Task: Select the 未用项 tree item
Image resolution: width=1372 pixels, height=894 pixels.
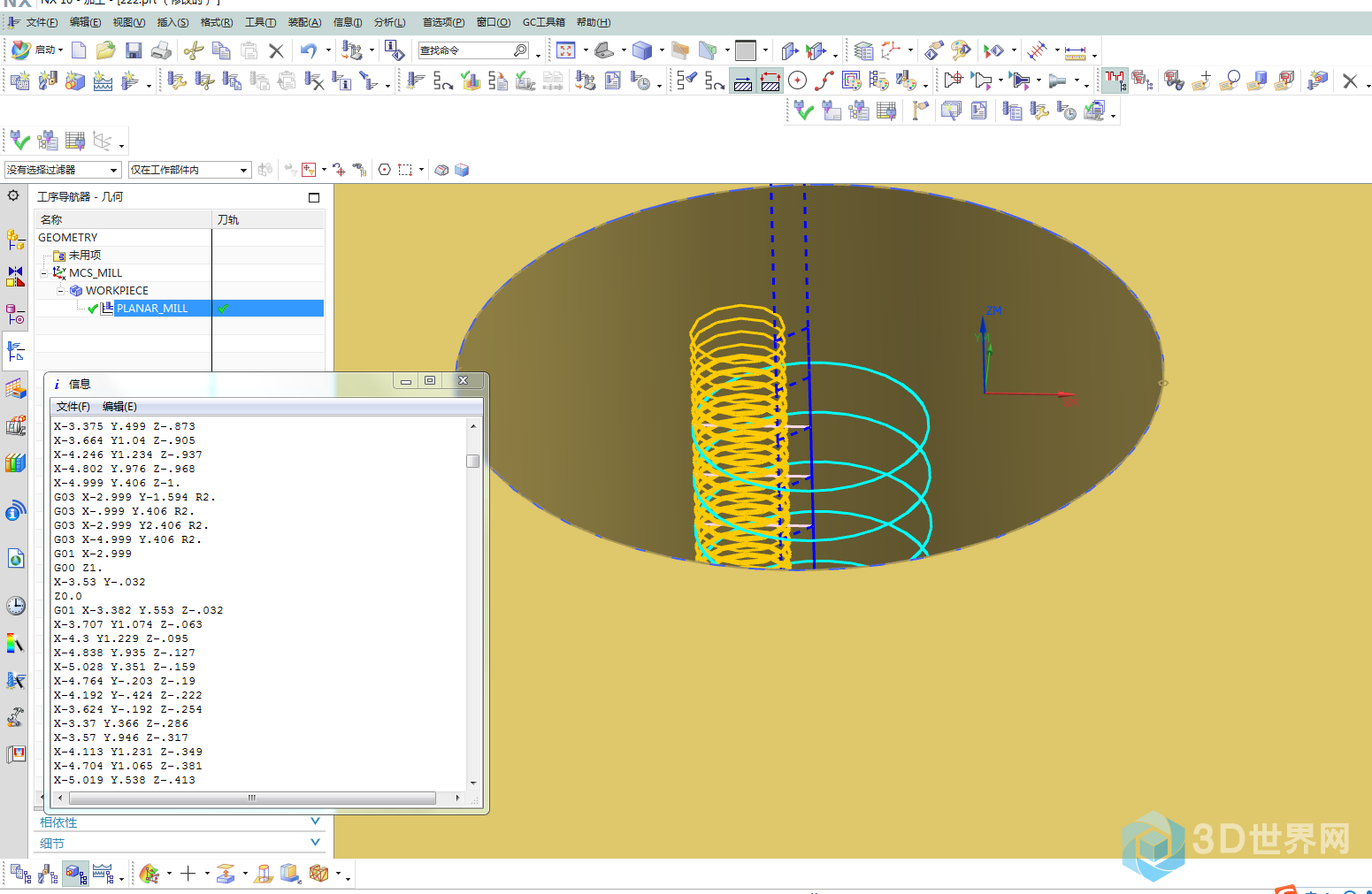Action: [85, 255]
